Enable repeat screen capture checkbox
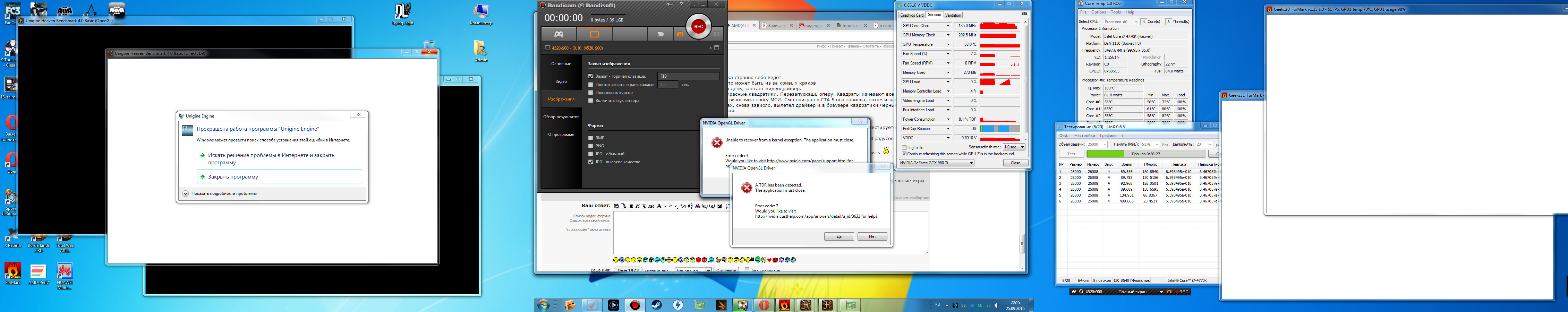Image resolution: width=1568 pixels, height=312 pixels. [590, 85]
